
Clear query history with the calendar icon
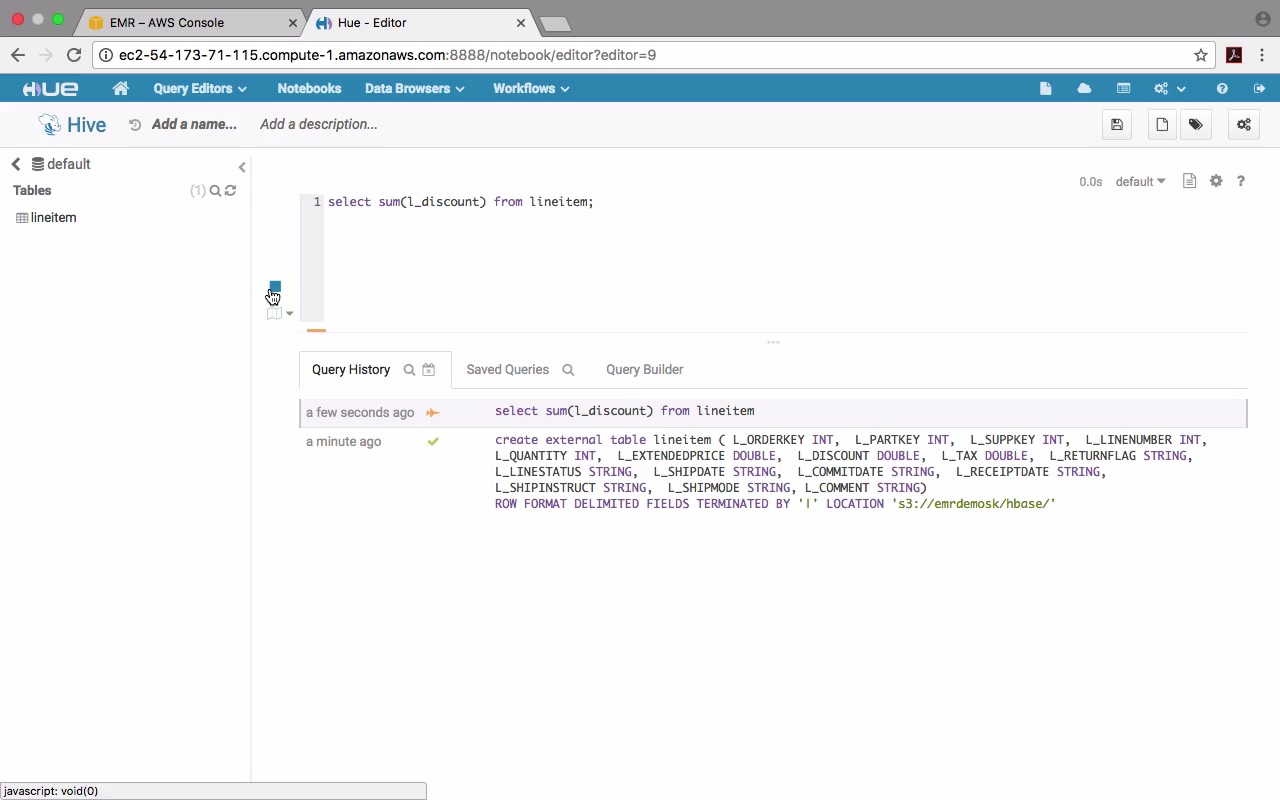click(x=429, y=370)
